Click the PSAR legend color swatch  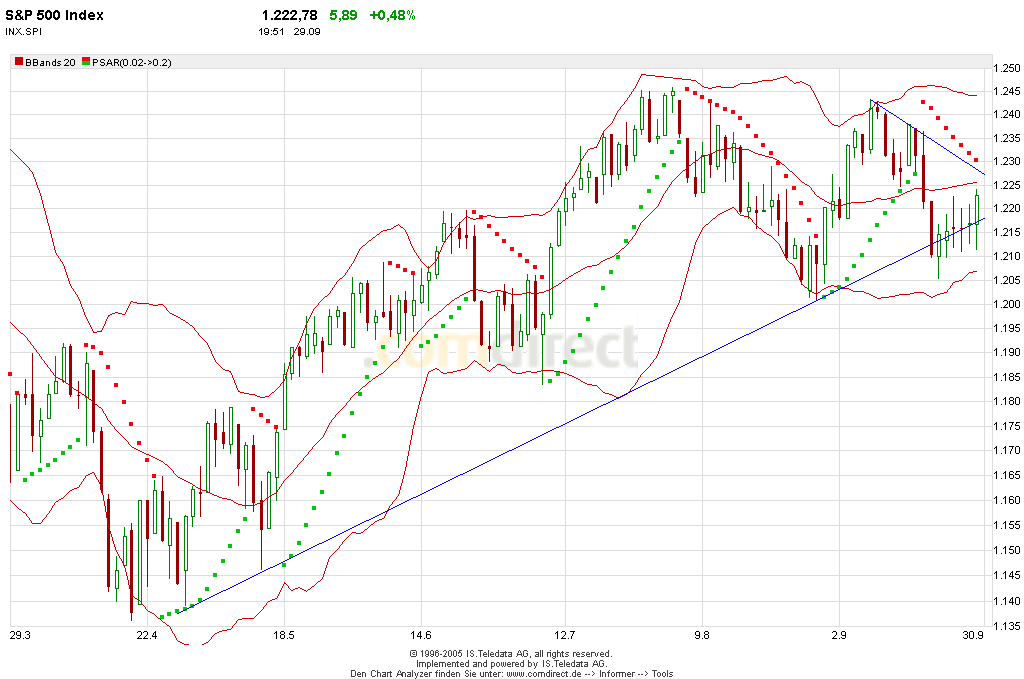(x=86, y=61)
